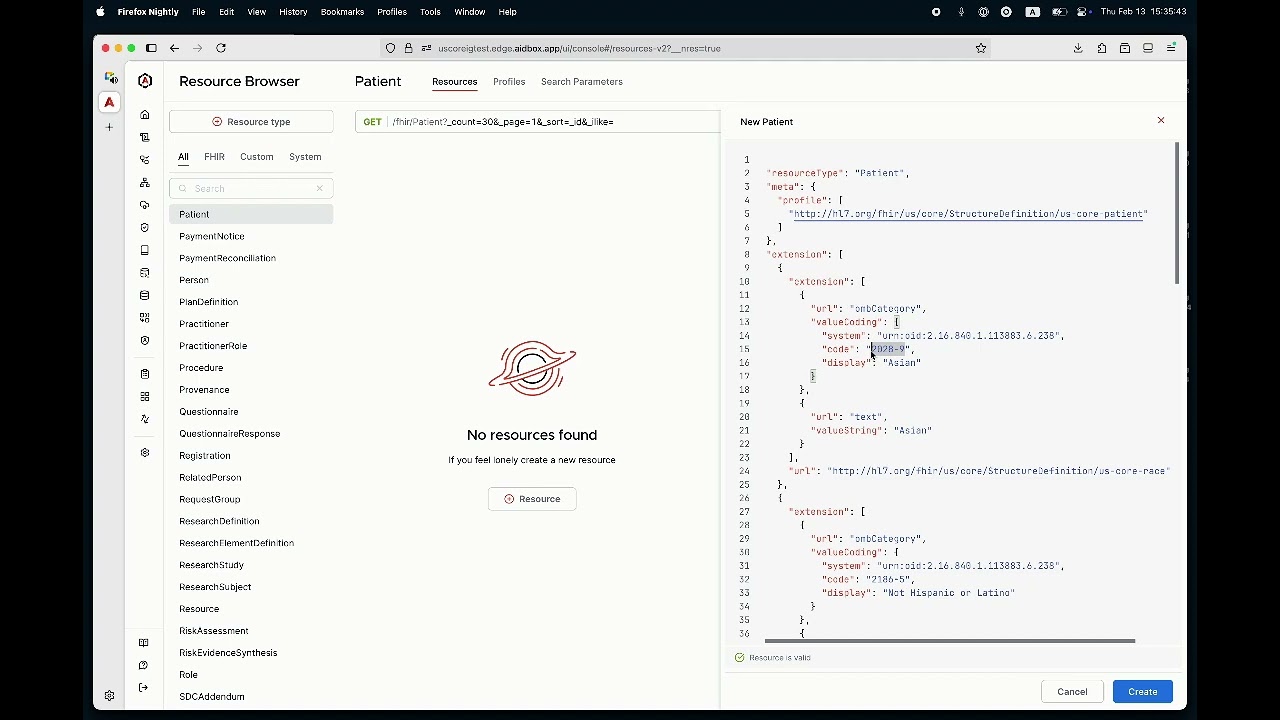Click the padlock site info icon

tap(408, 48)
